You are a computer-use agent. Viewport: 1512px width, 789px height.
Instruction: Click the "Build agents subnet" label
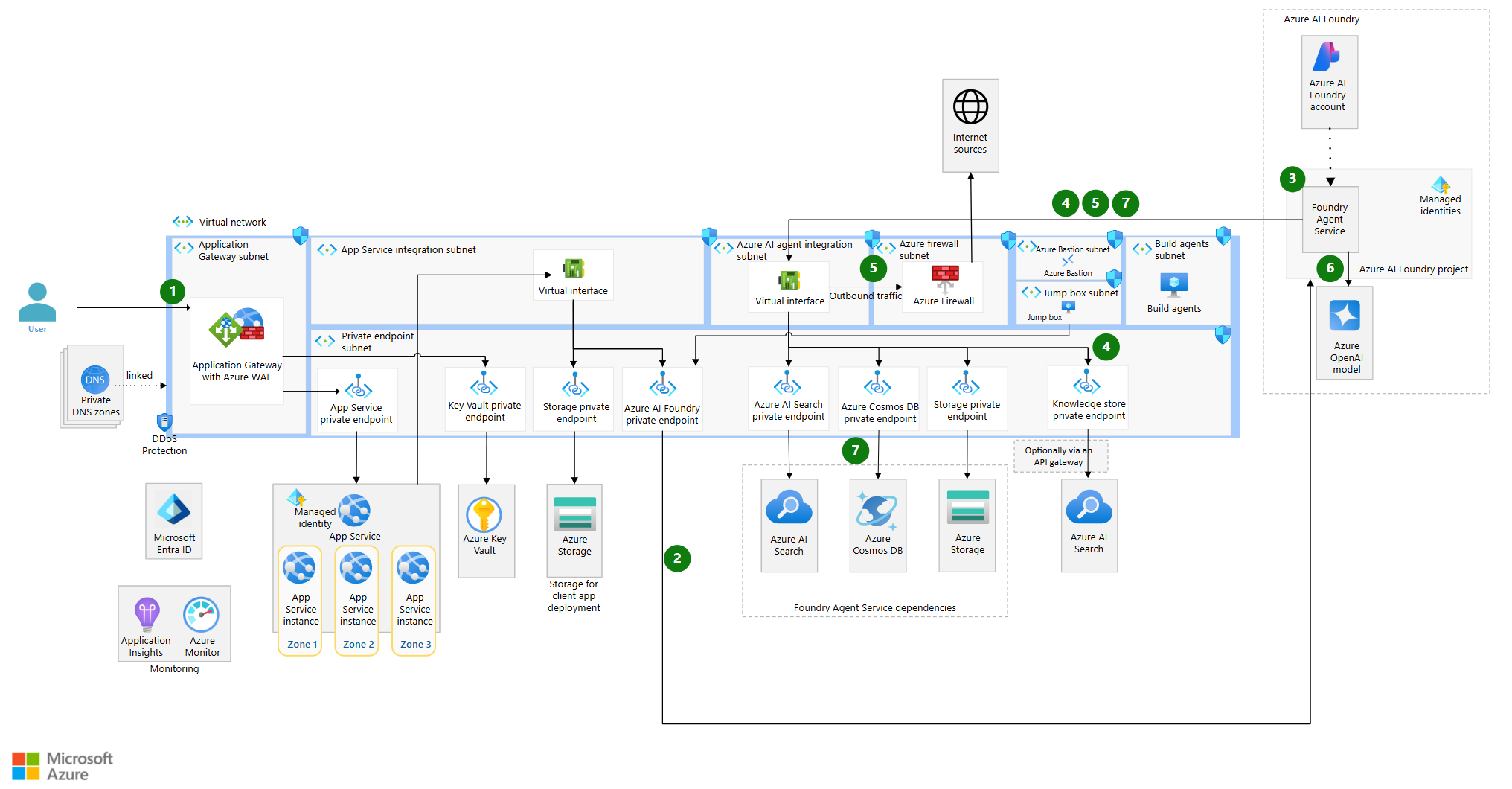(x=1182, y=249)
